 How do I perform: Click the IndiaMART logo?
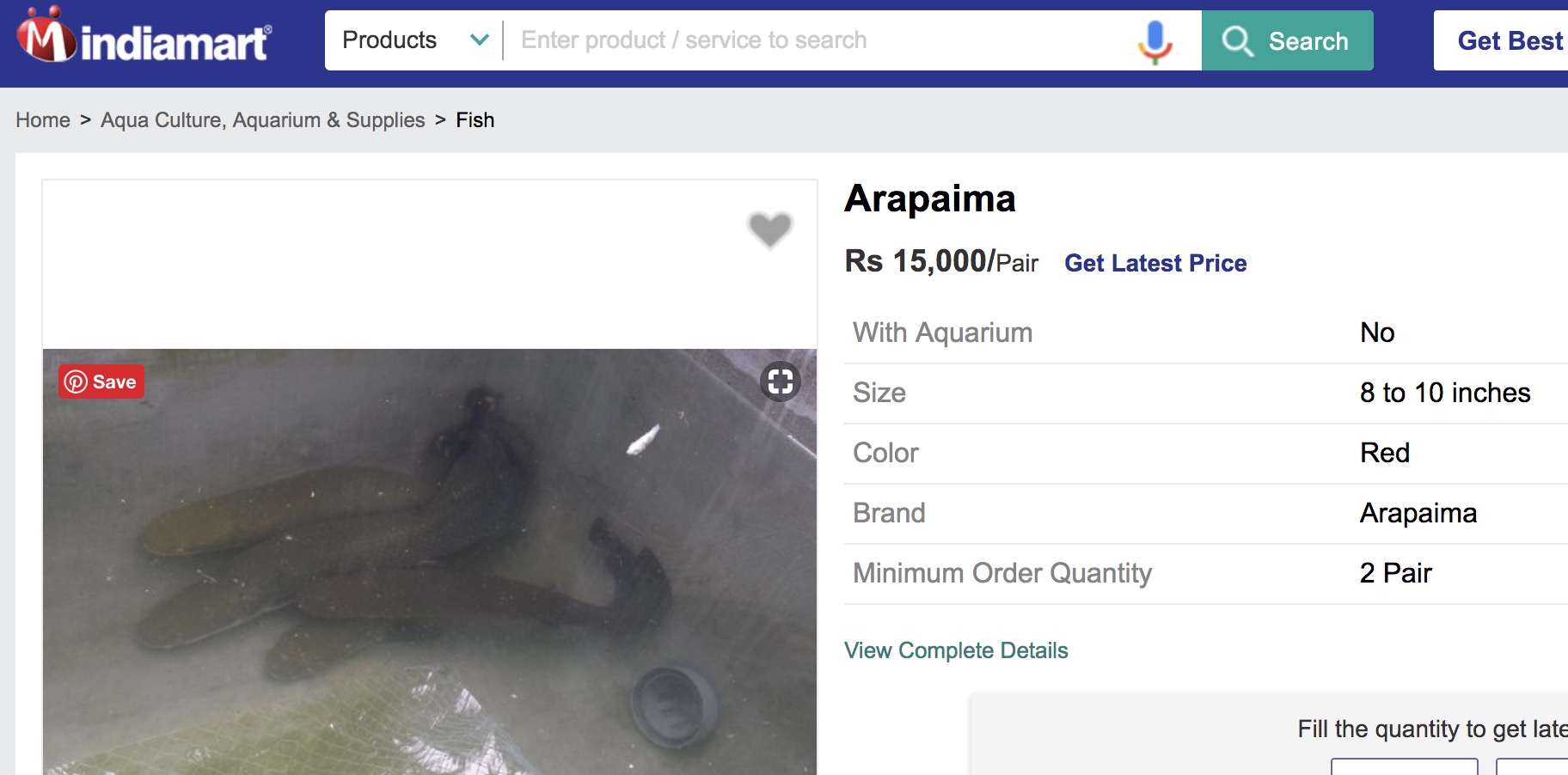coord(144,37)
